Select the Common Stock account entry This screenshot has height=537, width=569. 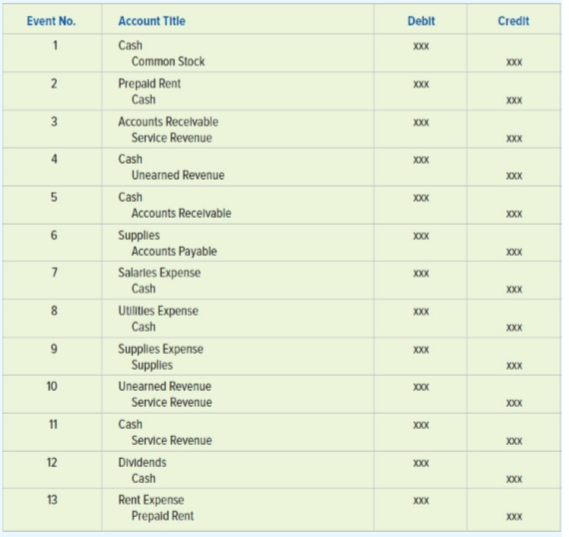coord(168,61)
